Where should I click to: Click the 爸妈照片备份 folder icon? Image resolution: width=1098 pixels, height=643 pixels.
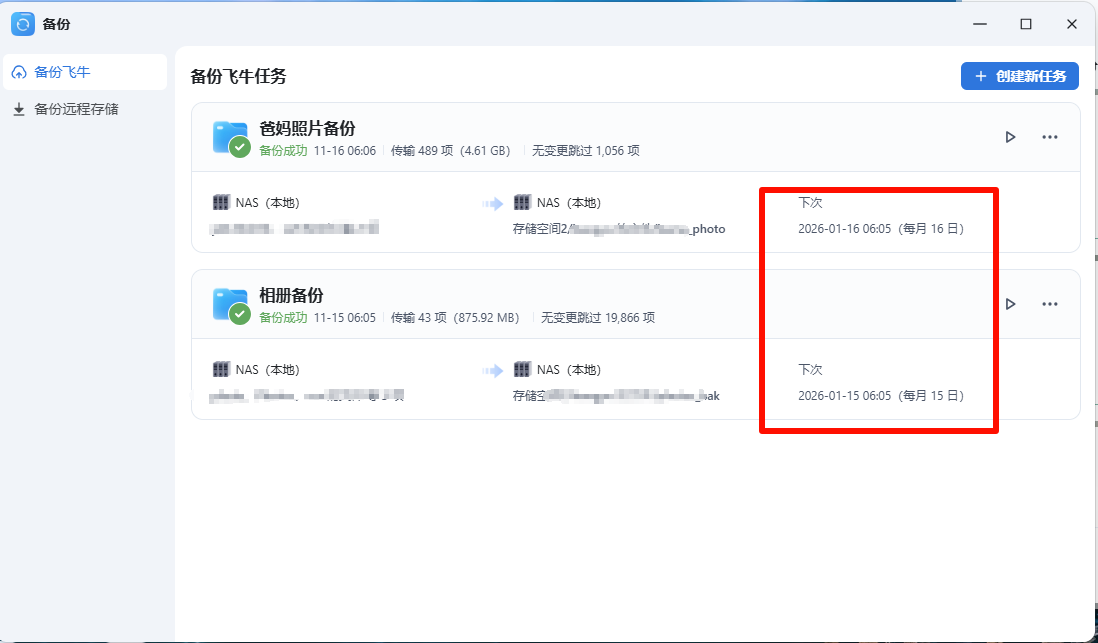click(x=232, y=138)
